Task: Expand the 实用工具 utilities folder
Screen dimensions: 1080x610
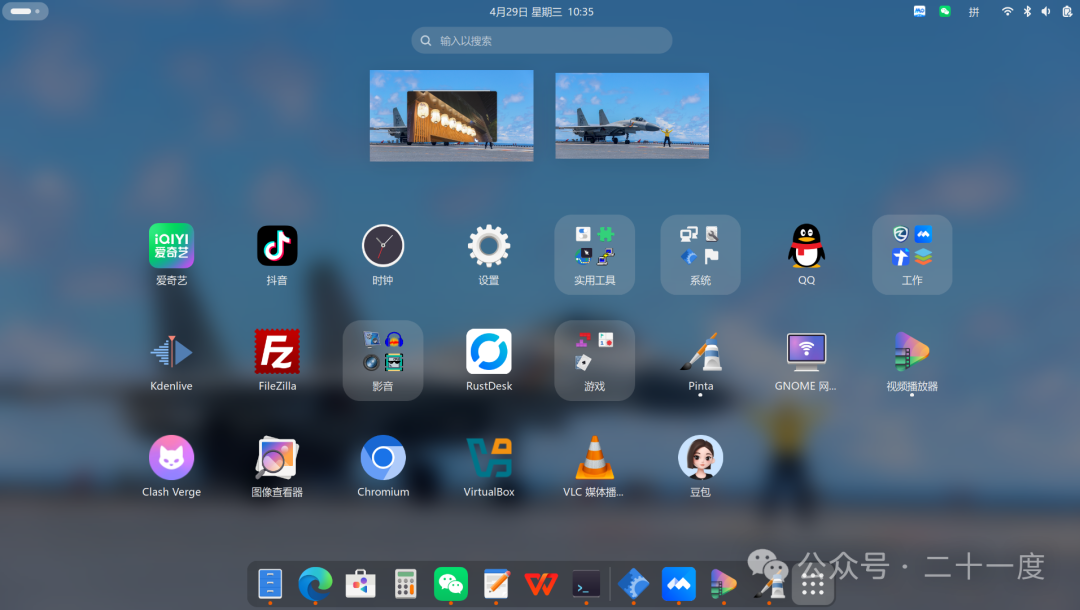Action: click(x=594, y=255)
